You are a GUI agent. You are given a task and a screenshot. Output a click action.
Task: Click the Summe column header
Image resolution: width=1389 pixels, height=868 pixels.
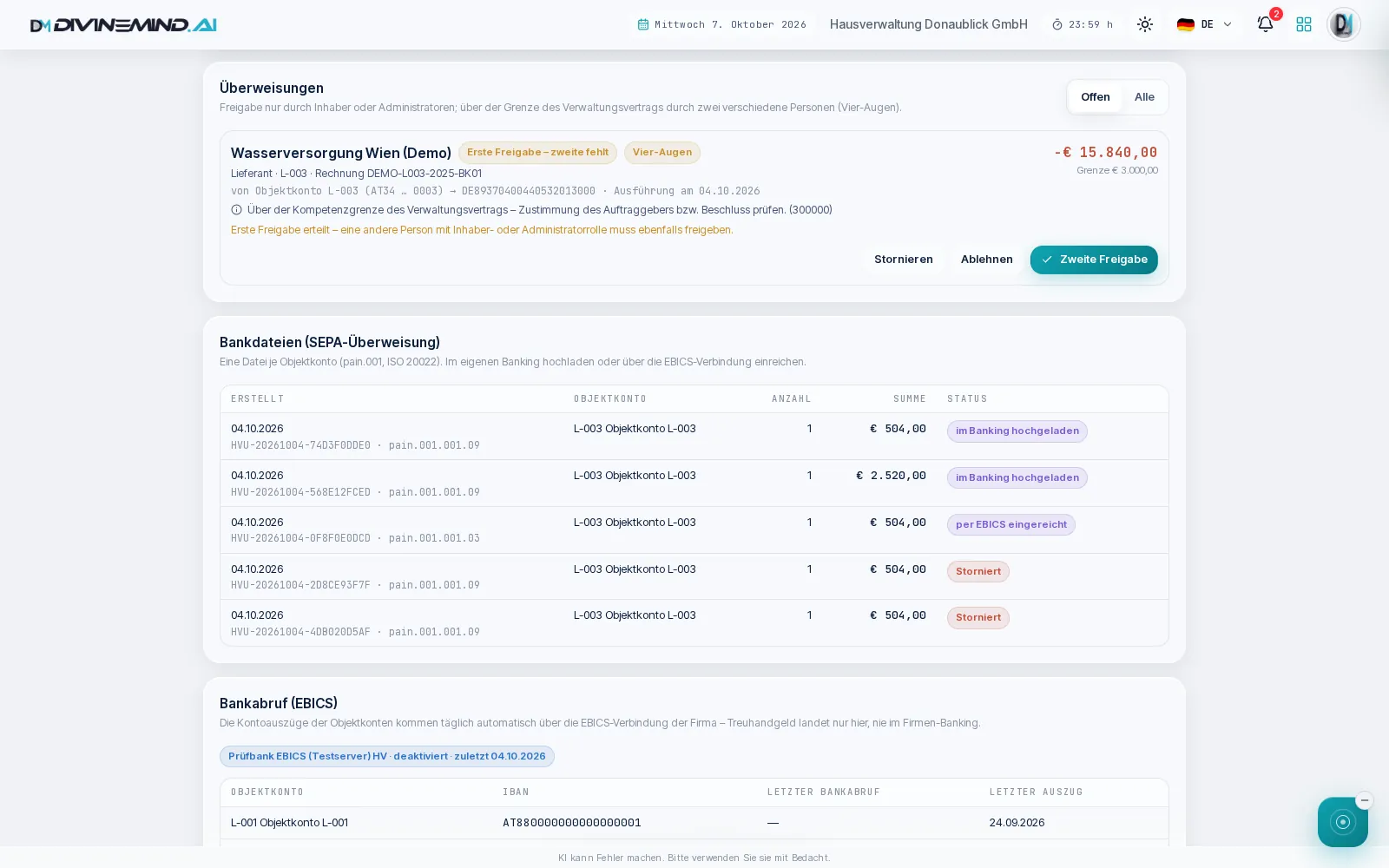coord(910,399)
